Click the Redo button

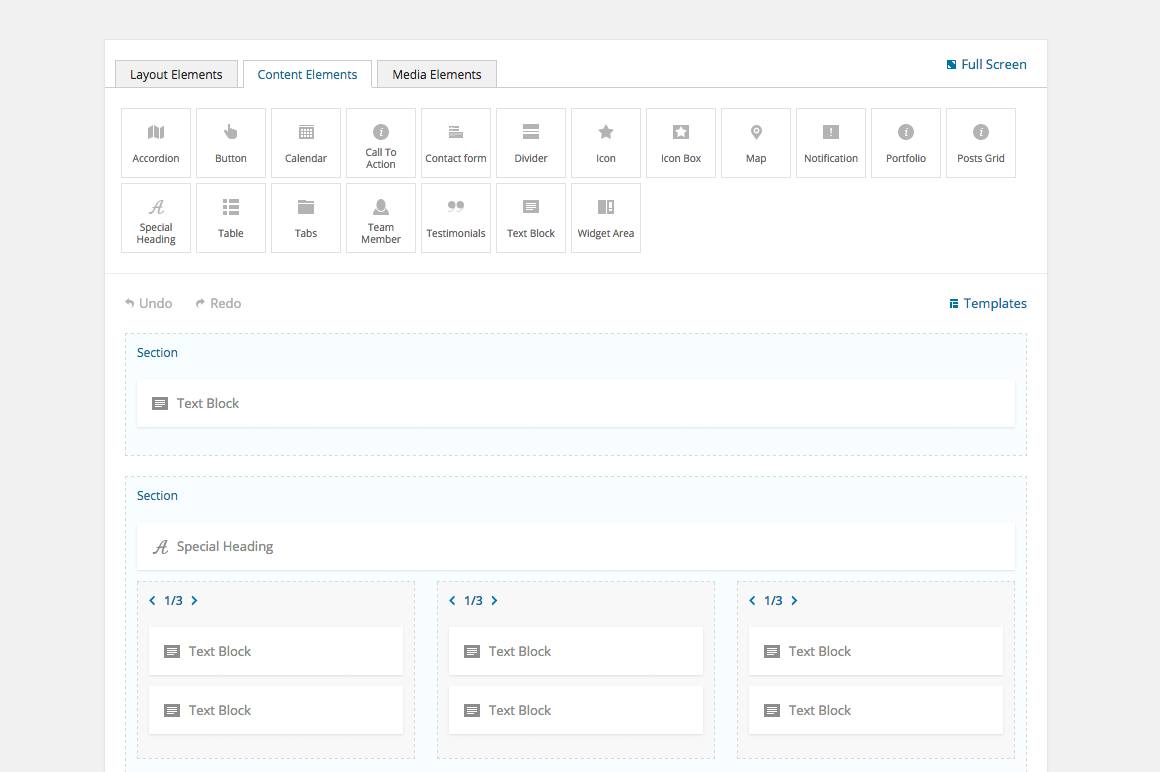(218, 303)
